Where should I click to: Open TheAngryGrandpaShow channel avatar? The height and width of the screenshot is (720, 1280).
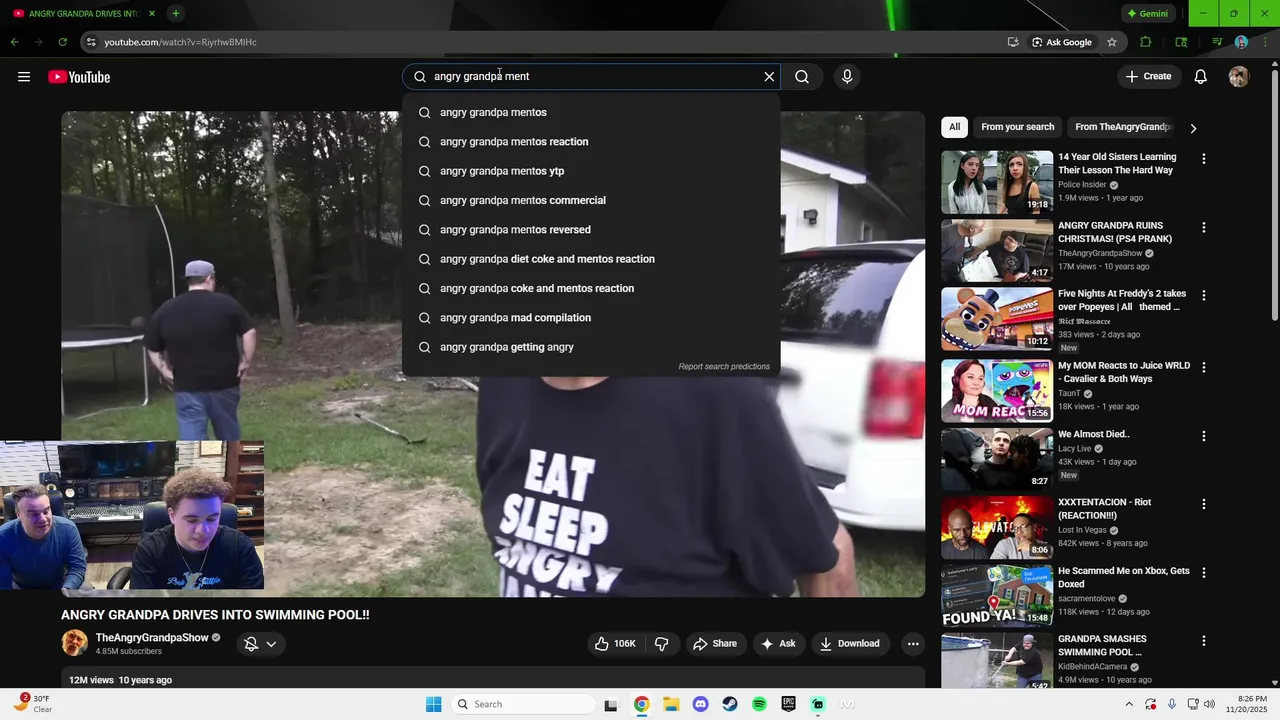tap(74, 643)
